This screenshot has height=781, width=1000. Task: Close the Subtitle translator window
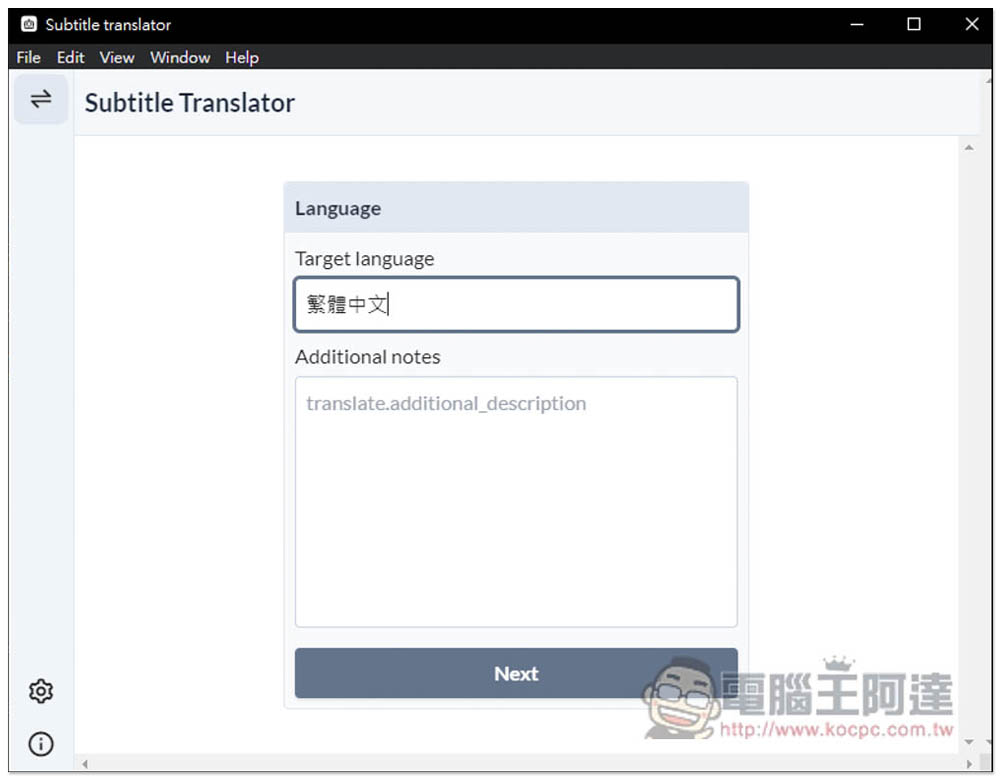coord(971,24)
